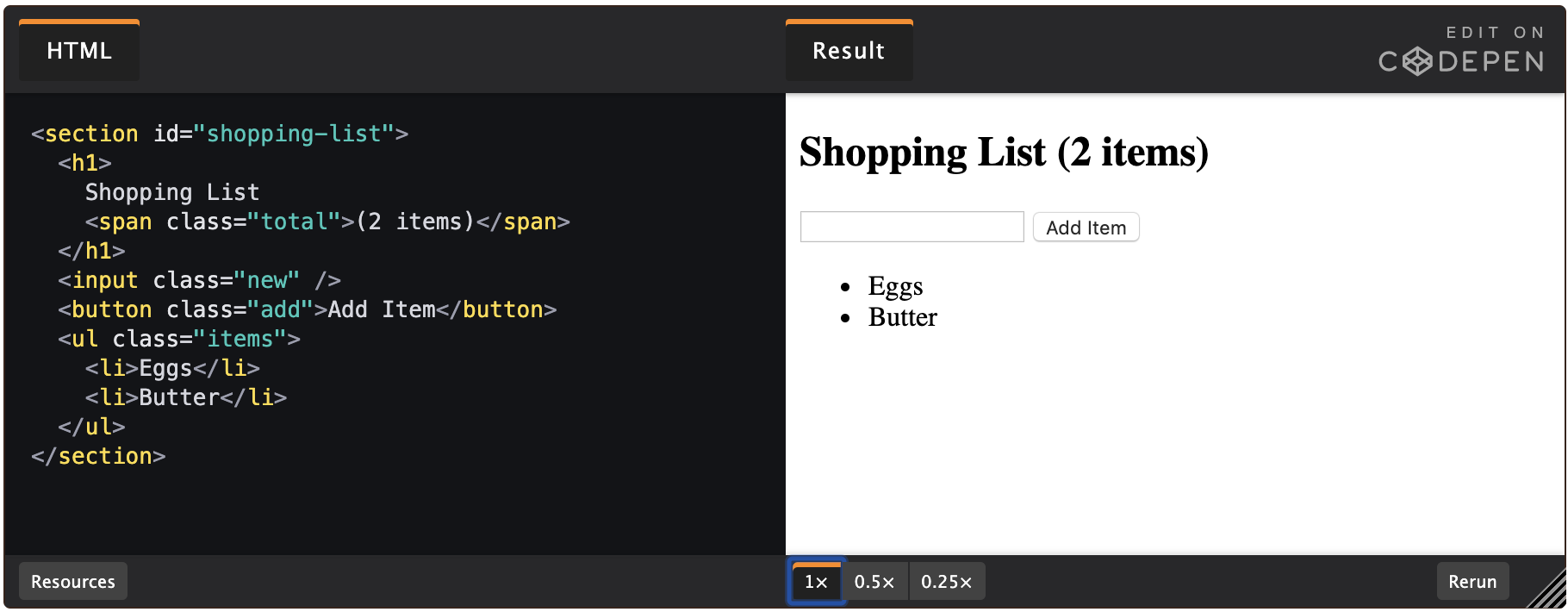Click the Butter bullet in the rendered list

click(x=902, y=317)
